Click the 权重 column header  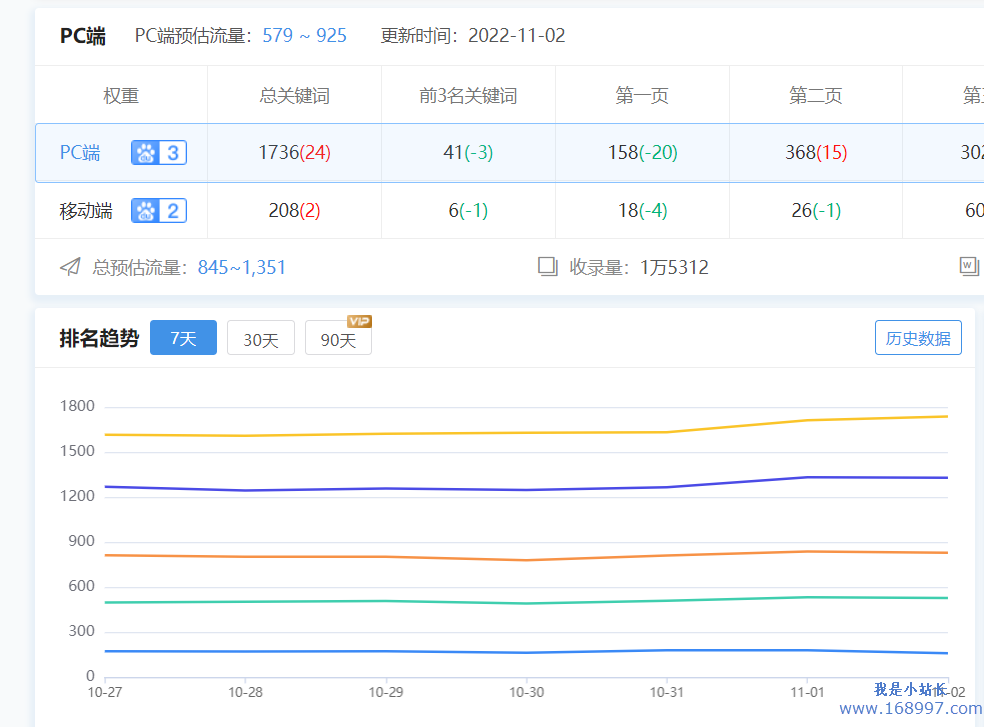(120, 95)
